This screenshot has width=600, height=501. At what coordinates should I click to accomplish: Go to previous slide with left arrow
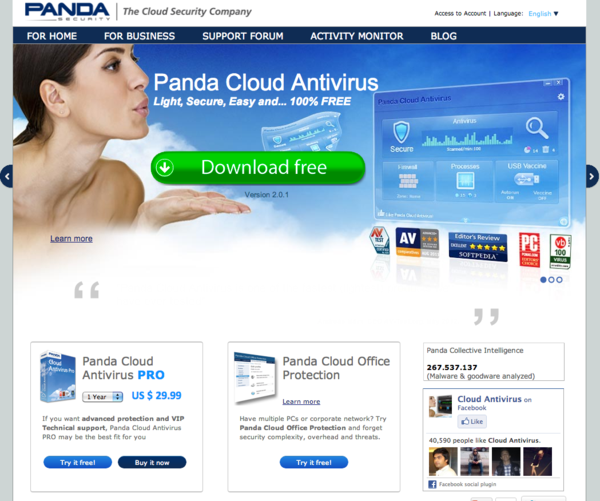[x=7, y=176]
